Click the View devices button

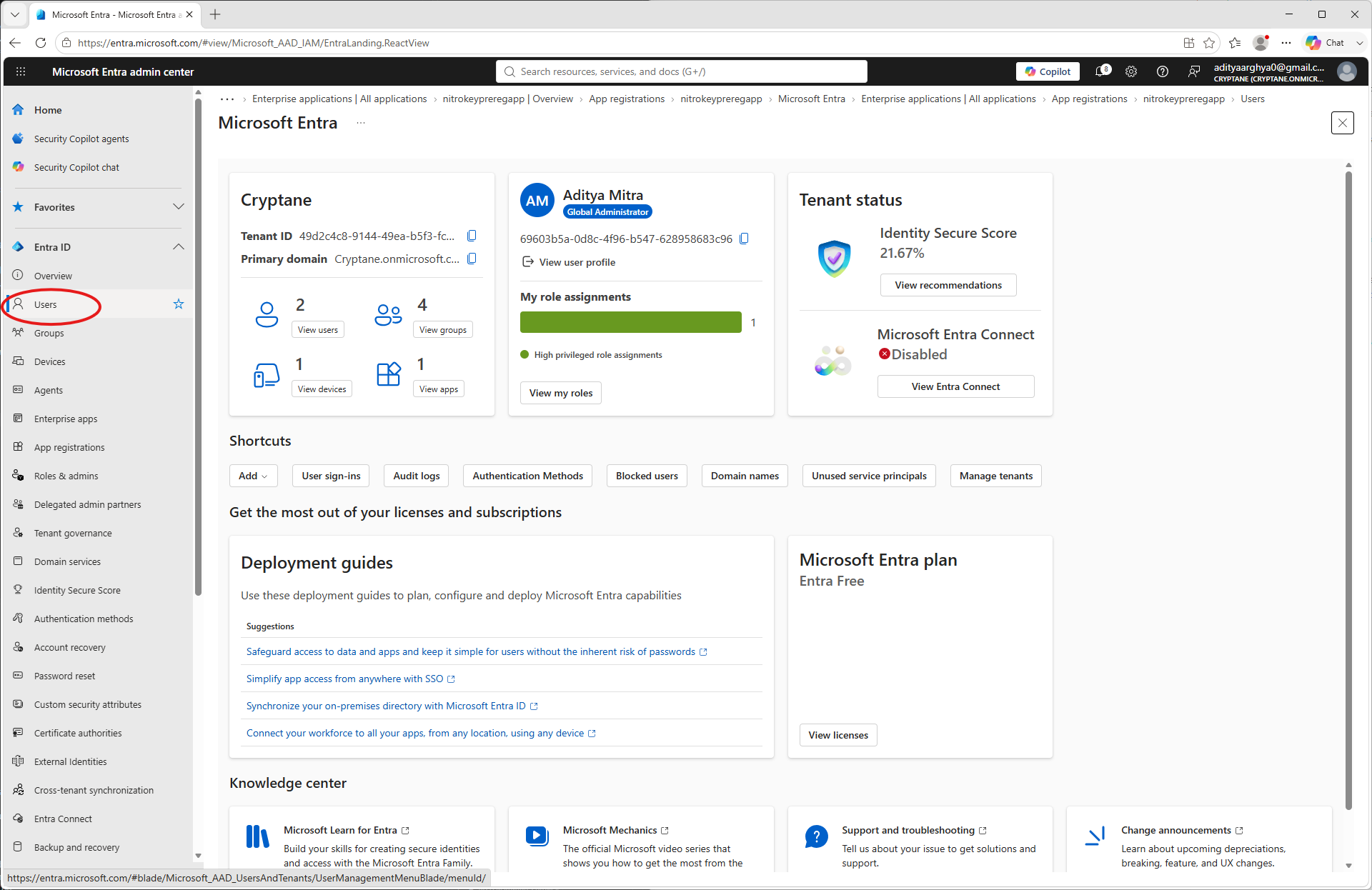click(x=322, y=389)
